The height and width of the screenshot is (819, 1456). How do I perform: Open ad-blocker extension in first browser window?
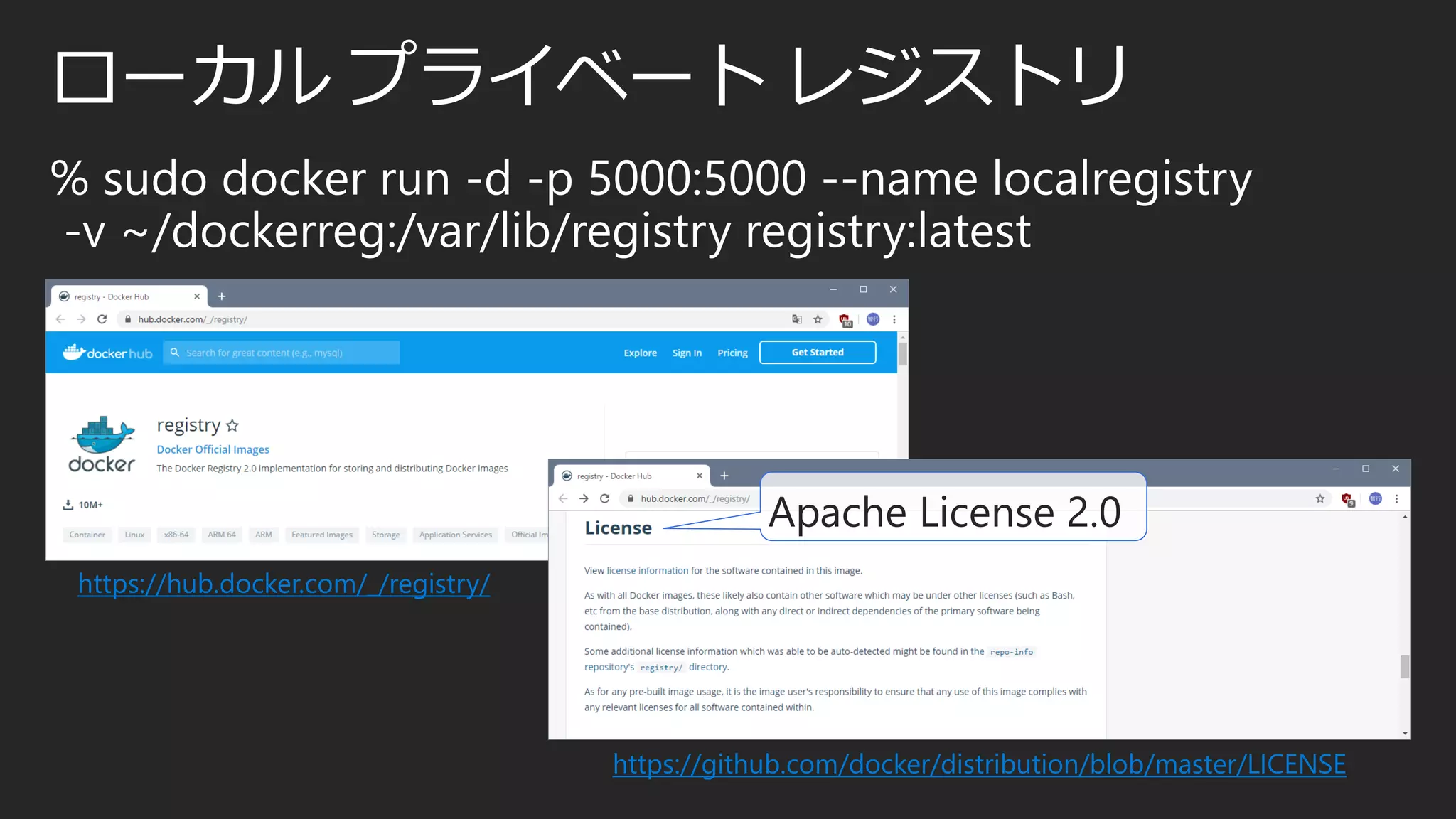click(845, 320)
